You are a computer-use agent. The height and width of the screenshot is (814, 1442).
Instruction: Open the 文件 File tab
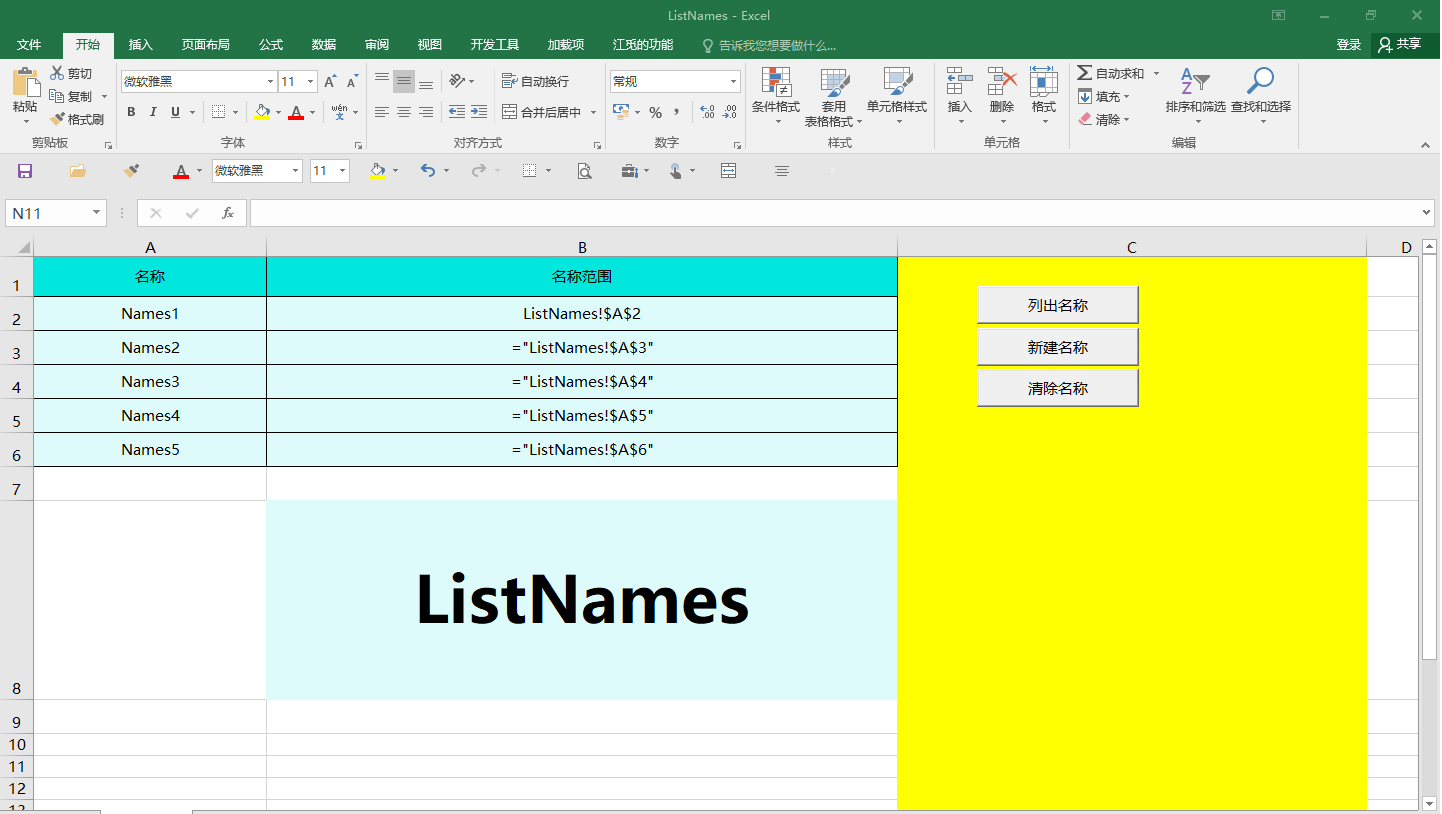point(29,45)
